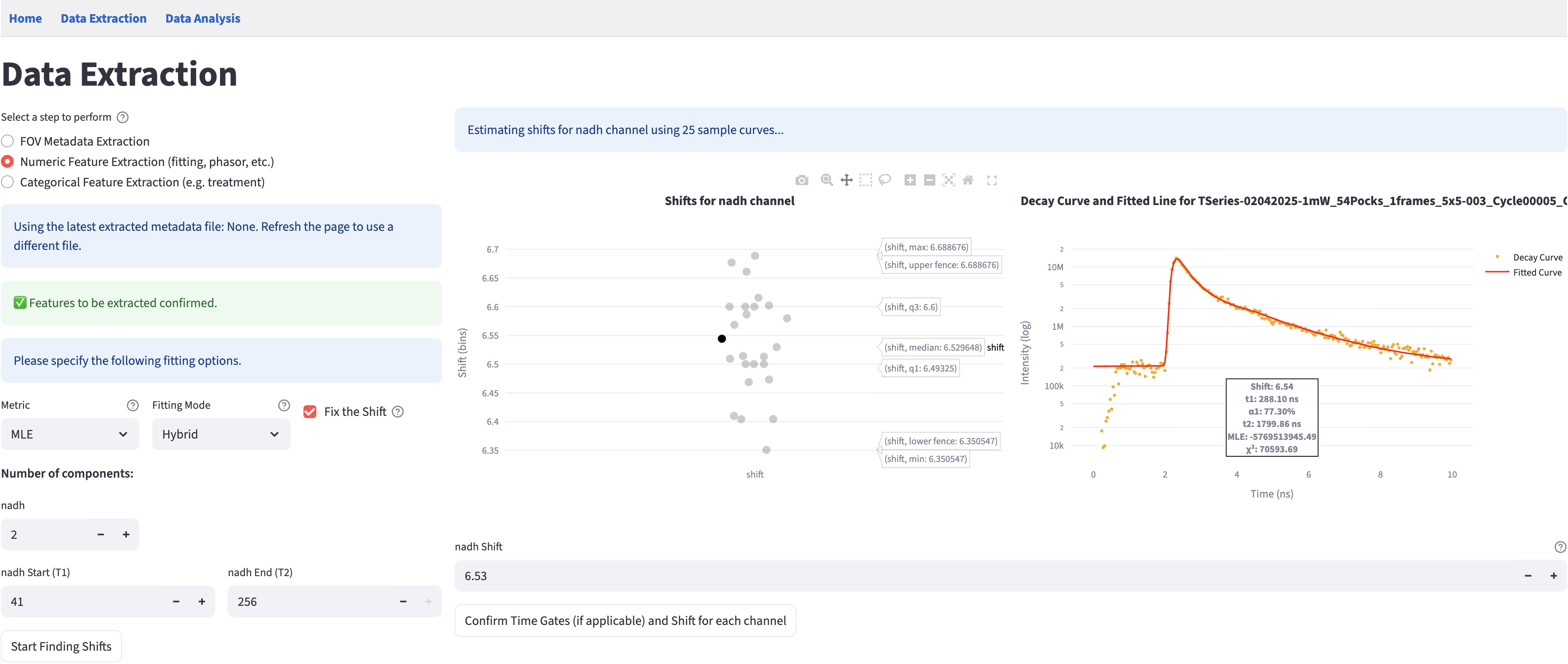1568x664 pixels.
Task: Expand the Fitting Mode dropdown
Action: point(221,435)
